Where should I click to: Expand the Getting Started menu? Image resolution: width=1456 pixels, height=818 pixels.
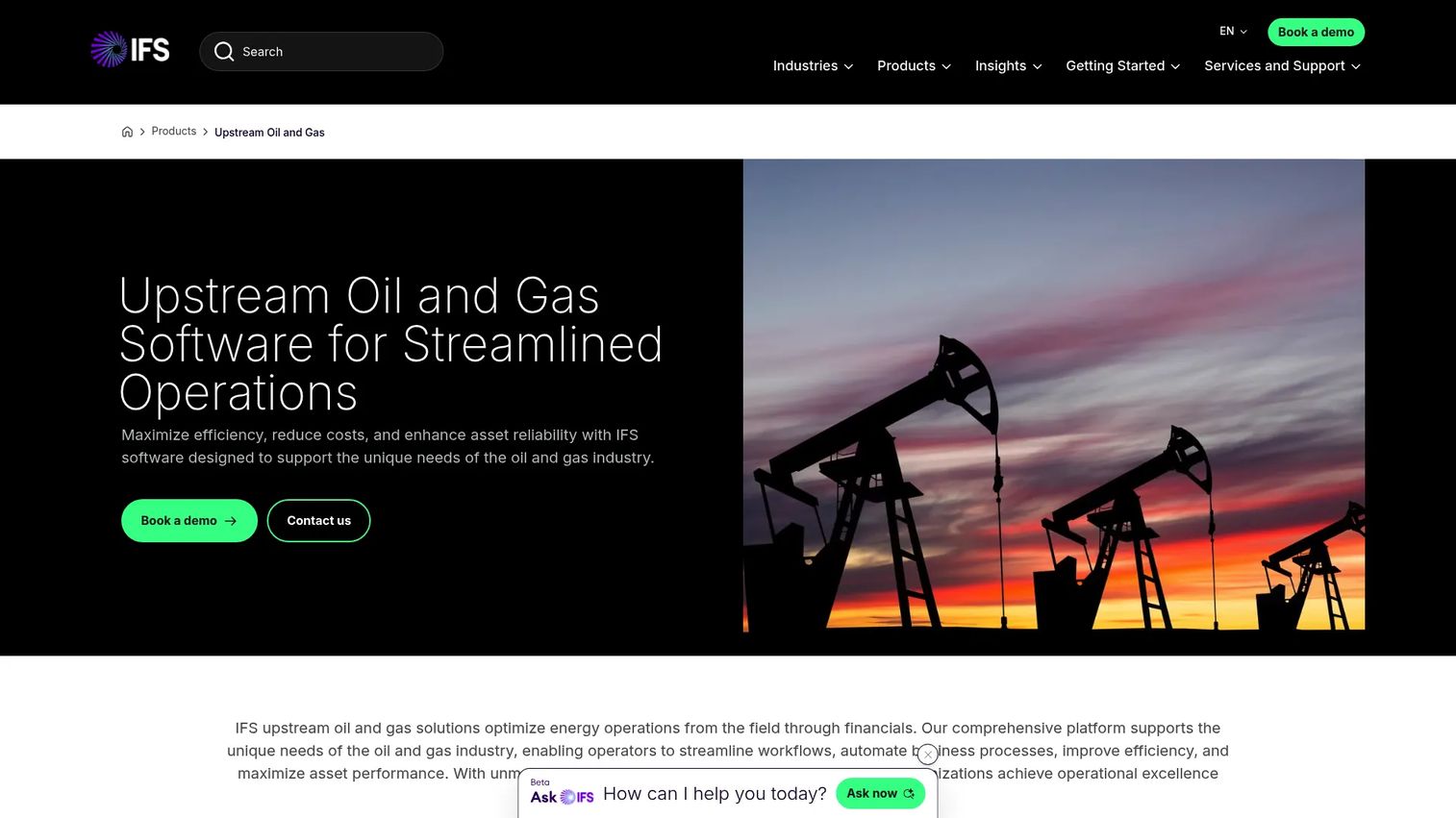tap(1122, 66)
